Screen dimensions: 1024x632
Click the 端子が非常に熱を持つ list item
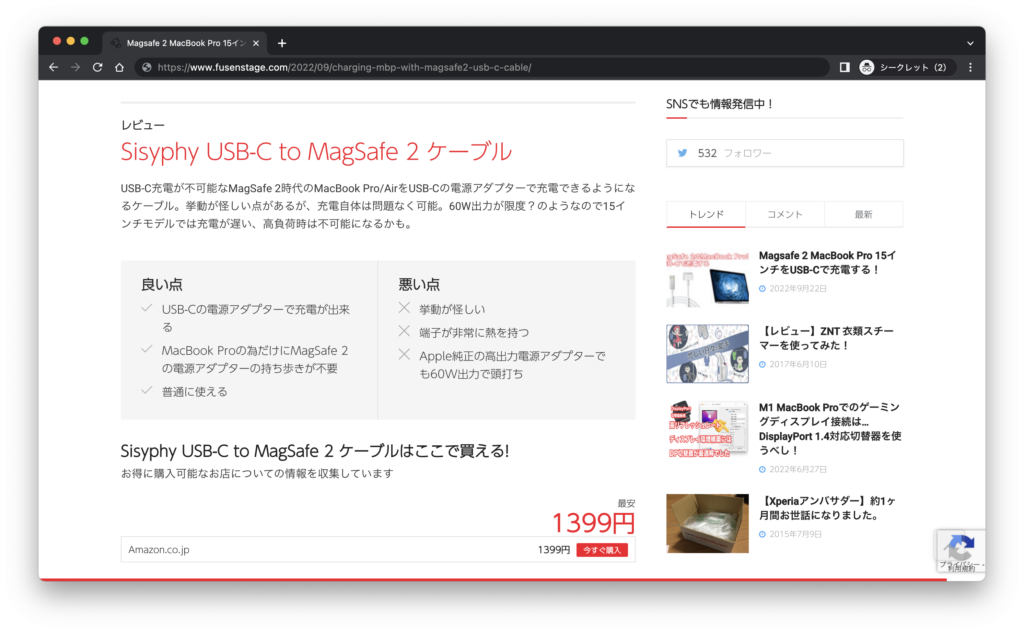coord(474,332)
